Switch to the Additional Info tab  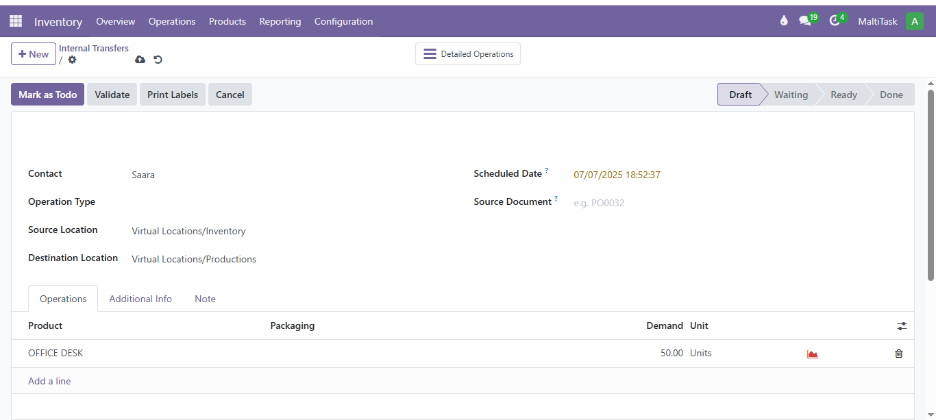click(140, 299)
